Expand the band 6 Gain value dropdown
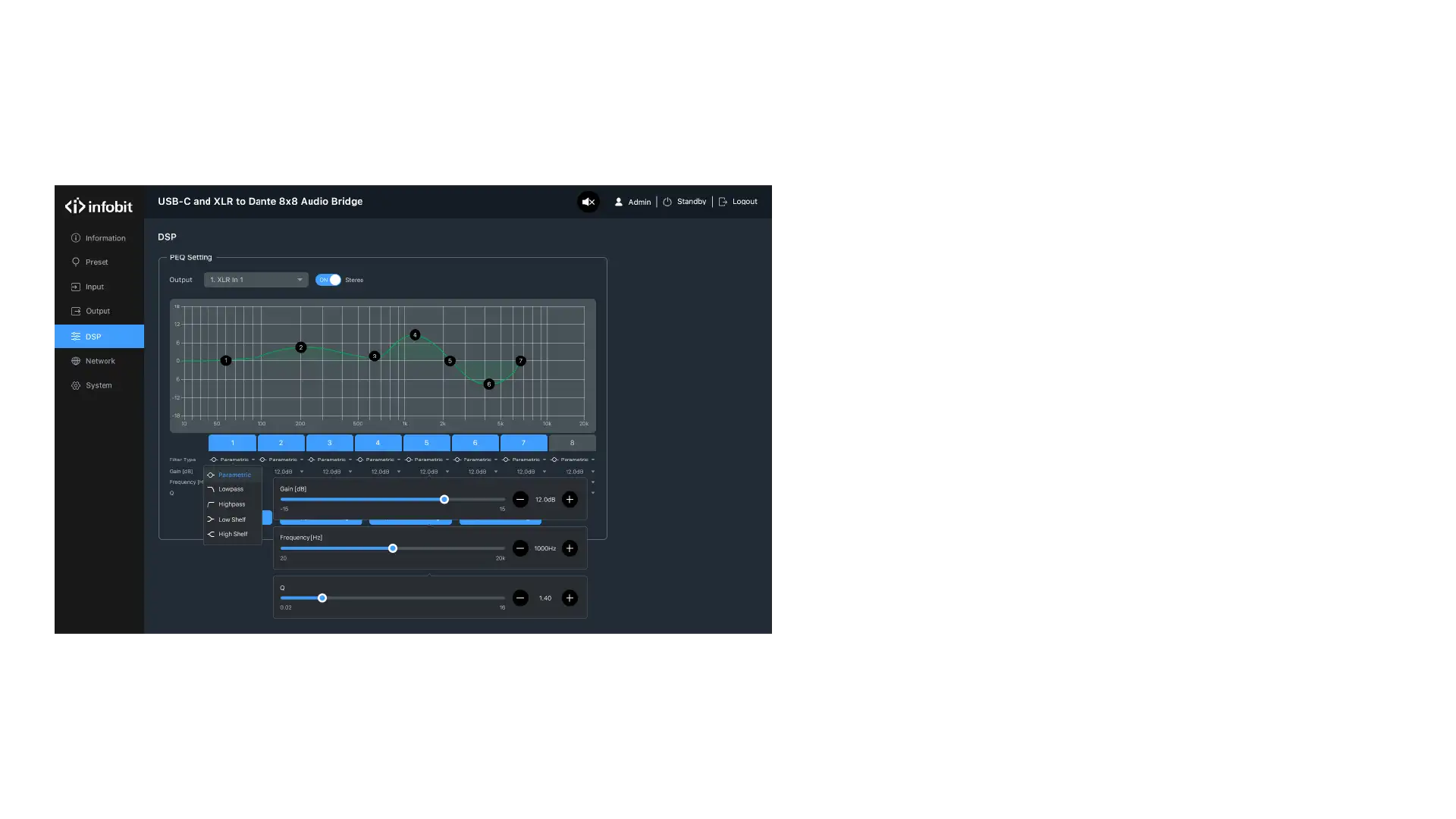 [482, 472]
